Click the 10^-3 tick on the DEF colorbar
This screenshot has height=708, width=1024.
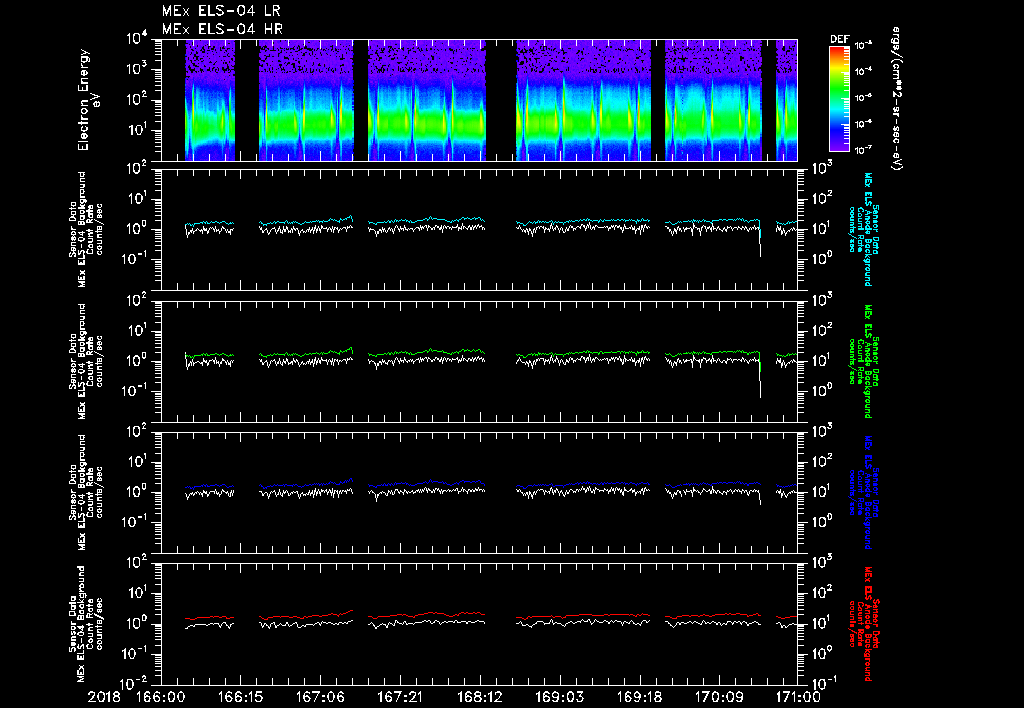coord(864,45)
